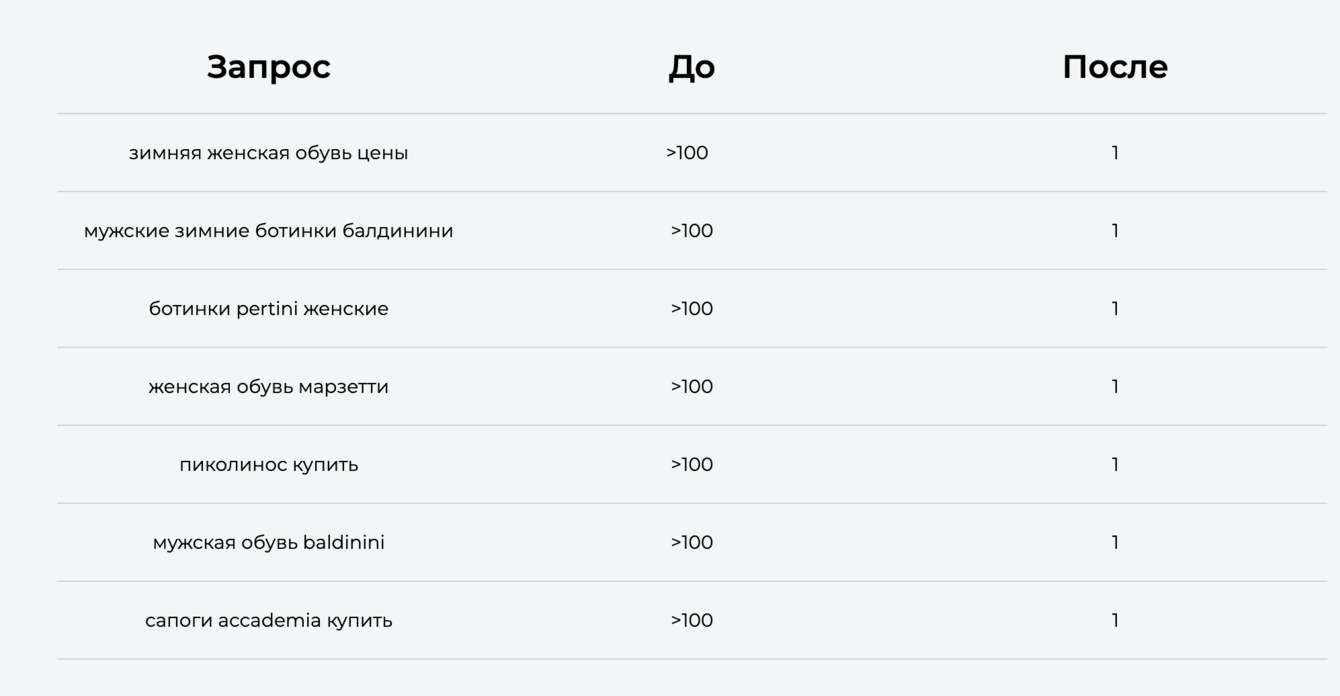Click the После column header
The height and width of the screenshot is (696, 1340).
[1114, 67]
